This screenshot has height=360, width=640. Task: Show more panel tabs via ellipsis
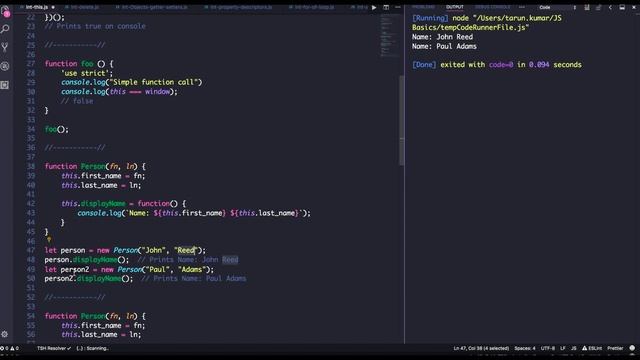tap(522, 7)
